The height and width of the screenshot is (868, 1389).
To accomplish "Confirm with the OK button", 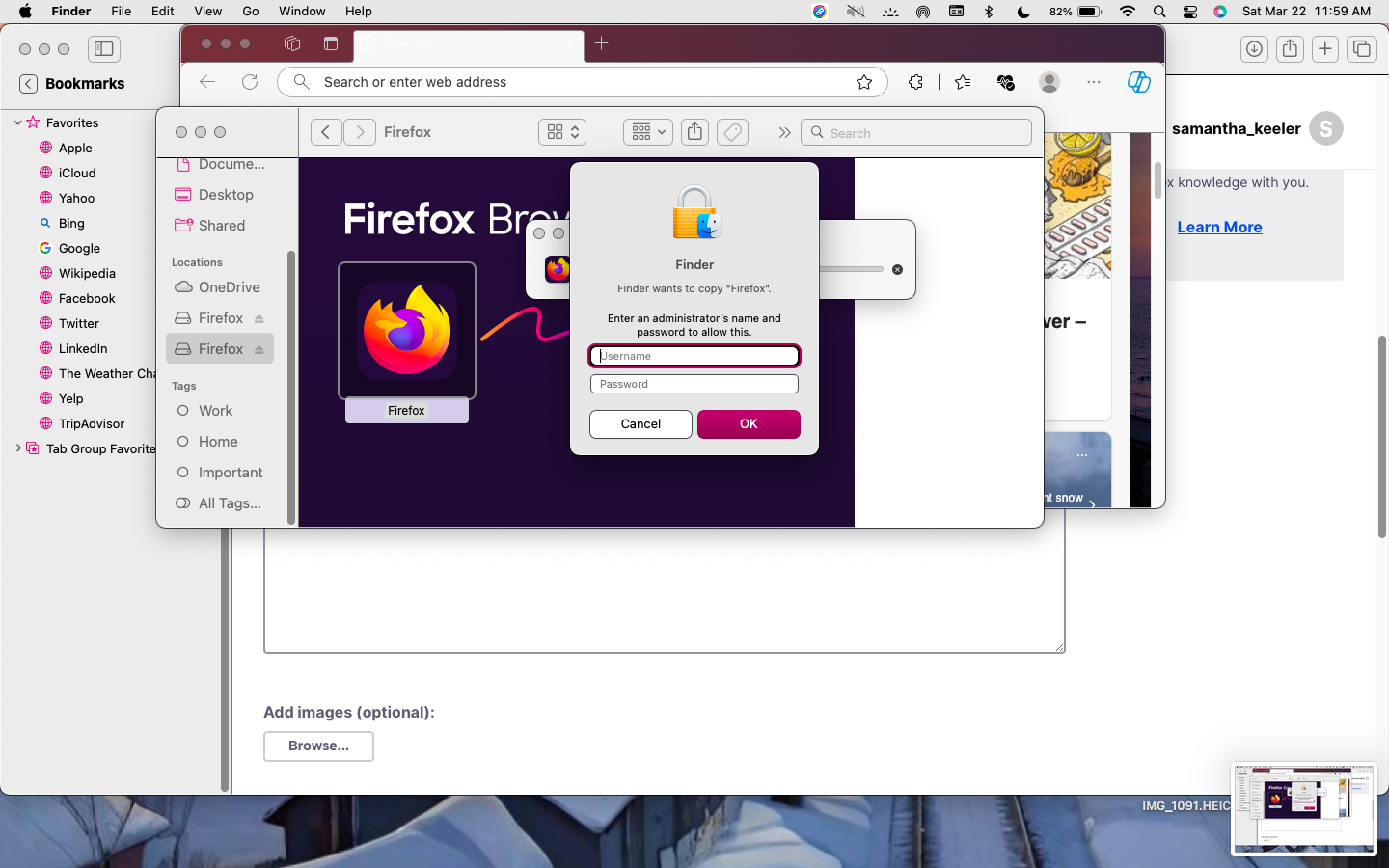I will [749, 424].
